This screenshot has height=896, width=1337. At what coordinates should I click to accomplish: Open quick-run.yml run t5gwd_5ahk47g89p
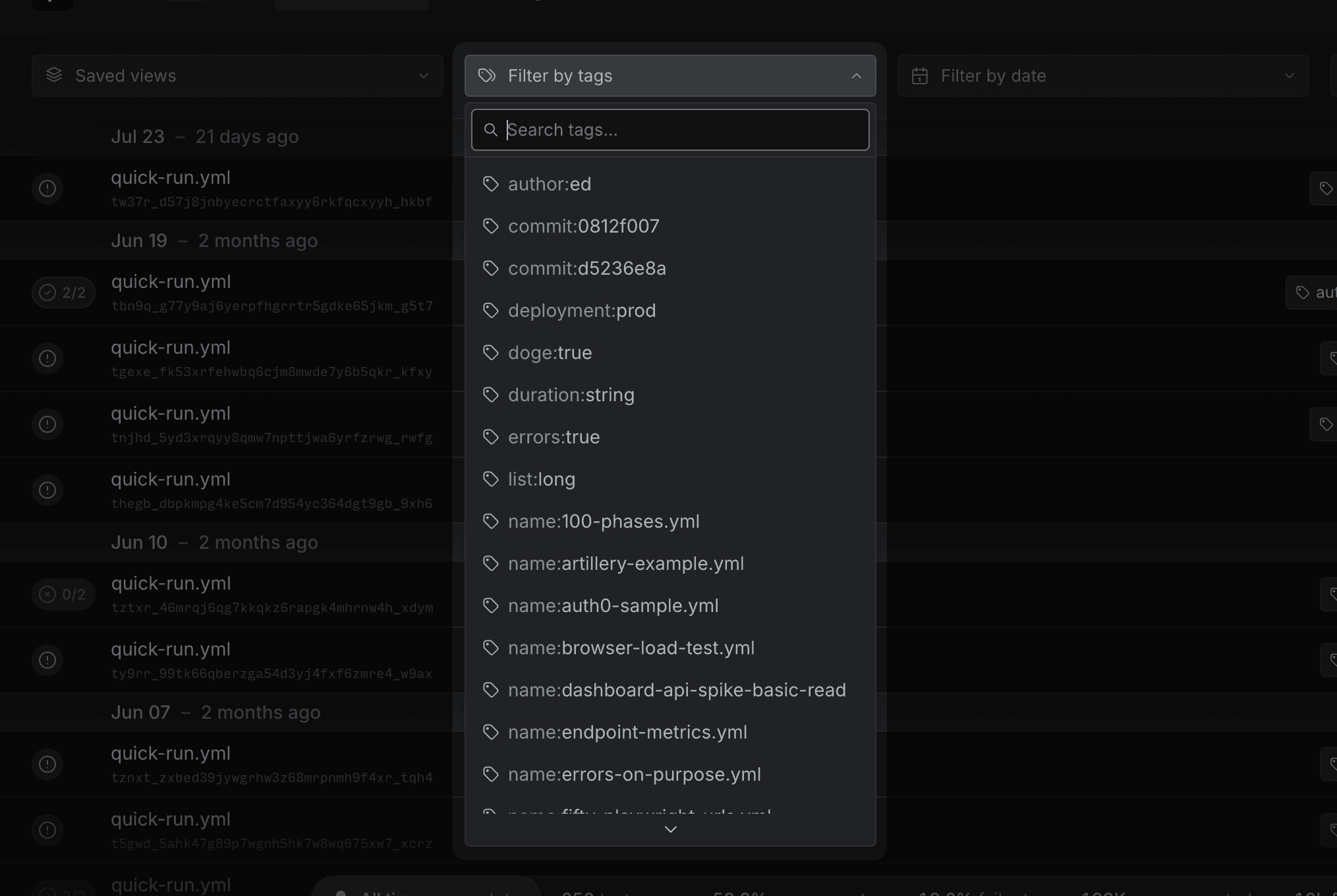coord(171,820)
